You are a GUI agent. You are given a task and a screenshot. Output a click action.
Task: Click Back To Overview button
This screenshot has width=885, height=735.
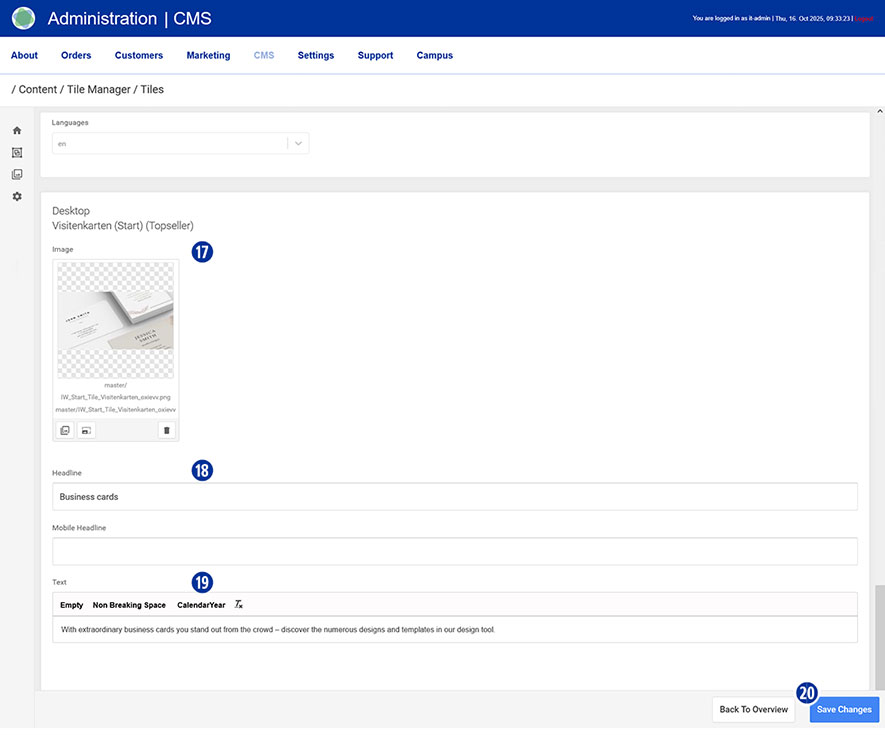pos(754,709)
